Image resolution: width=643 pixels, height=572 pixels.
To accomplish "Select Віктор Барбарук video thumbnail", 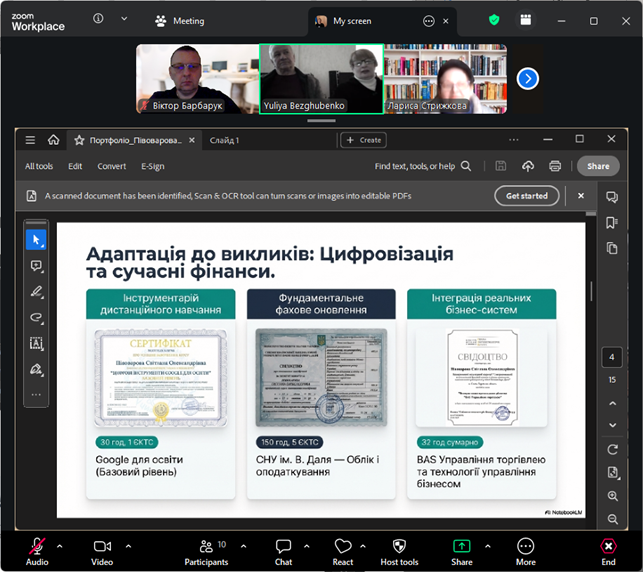I will [x=198, y=79].
